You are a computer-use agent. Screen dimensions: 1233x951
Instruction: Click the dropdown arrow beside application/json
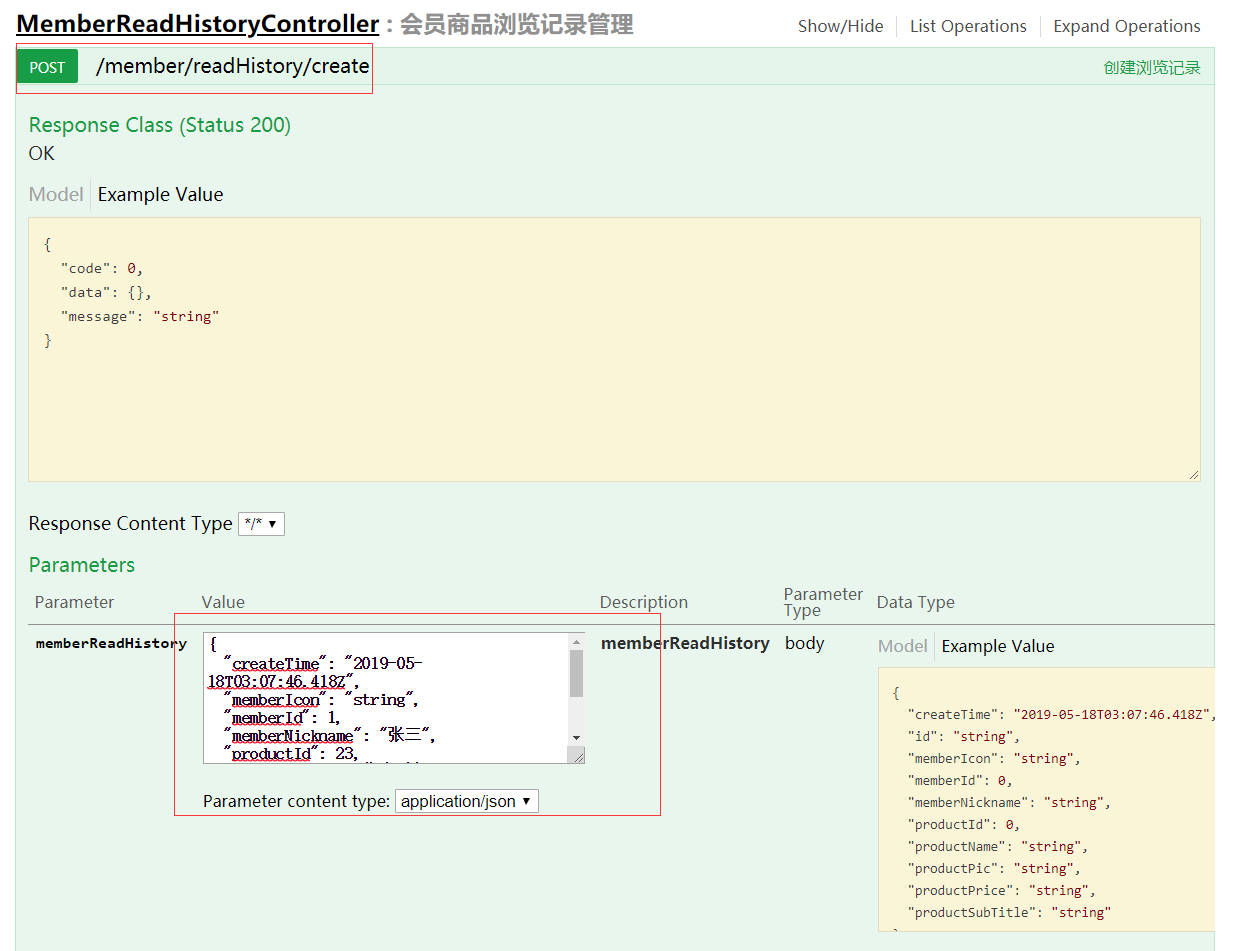[527, 800]
